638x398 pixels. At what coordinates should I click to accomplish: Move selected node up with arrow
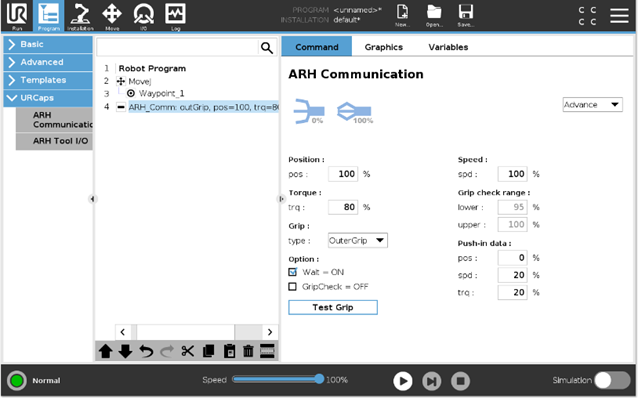click(x=106, y=351)
